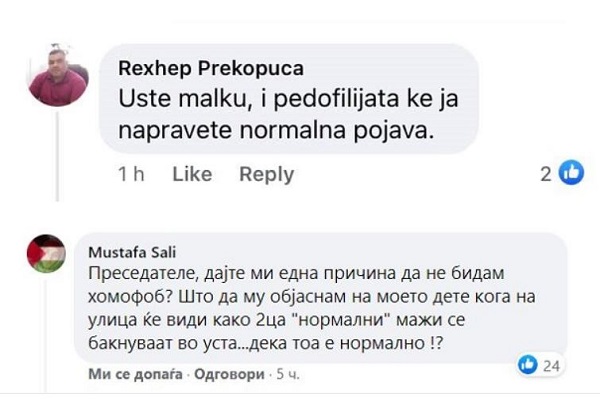Click the Rexhep Prekopuca name link
Viewport: 600px width, 400px height.
(x=211, y=69)
